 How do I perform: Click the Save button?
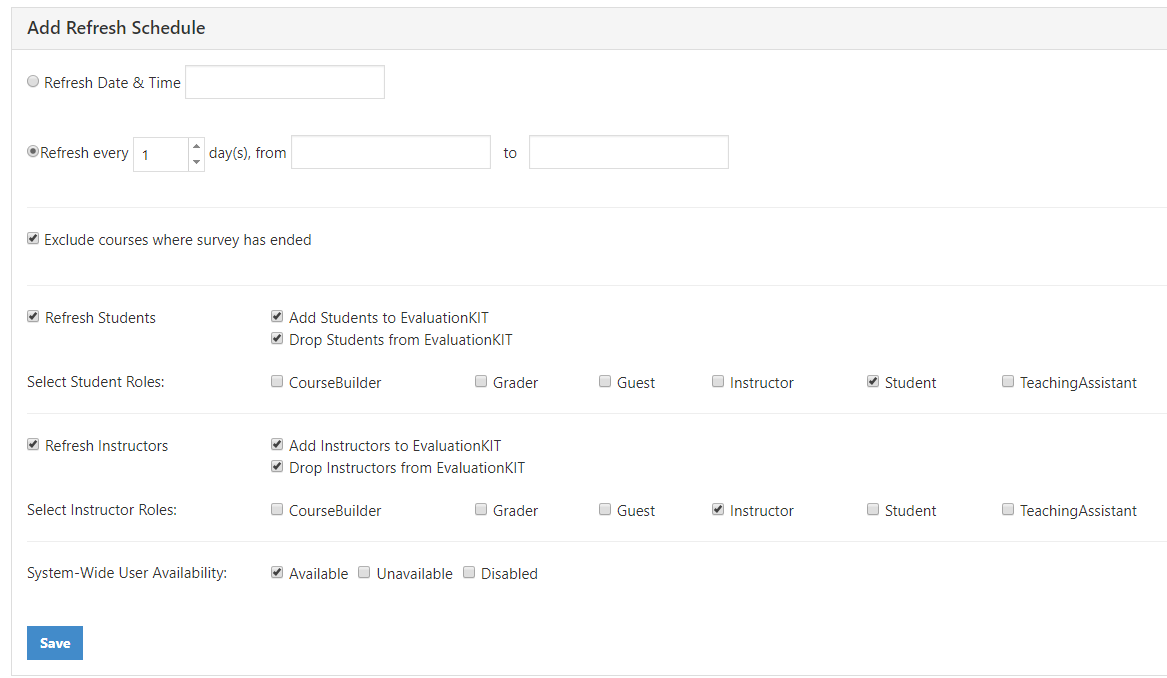(55, 643)
